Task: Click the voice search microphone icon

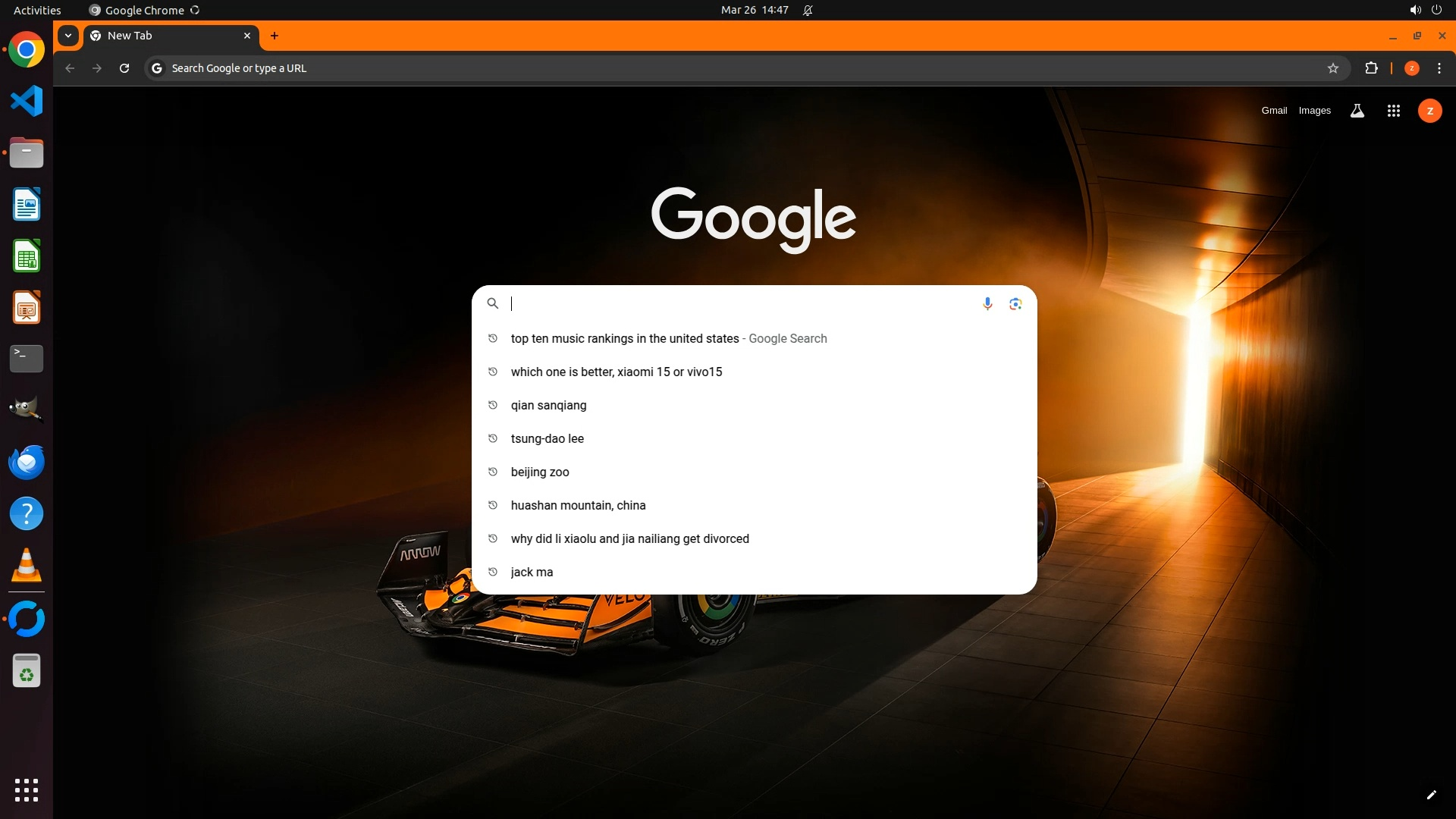Action: 987,303
